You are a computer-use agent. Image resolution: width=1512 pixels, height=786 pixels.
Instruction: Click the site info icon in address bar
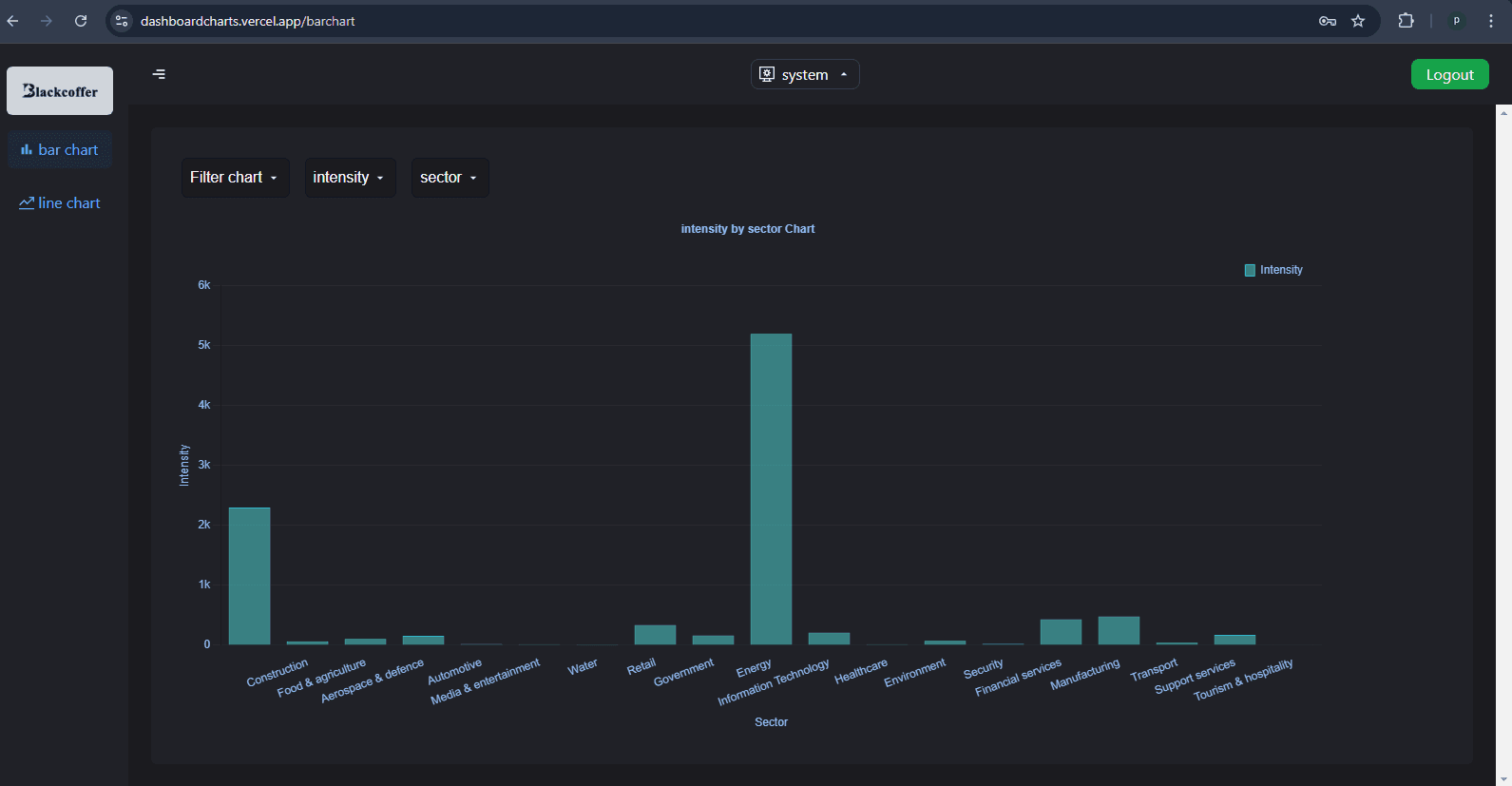click(121, 21)
